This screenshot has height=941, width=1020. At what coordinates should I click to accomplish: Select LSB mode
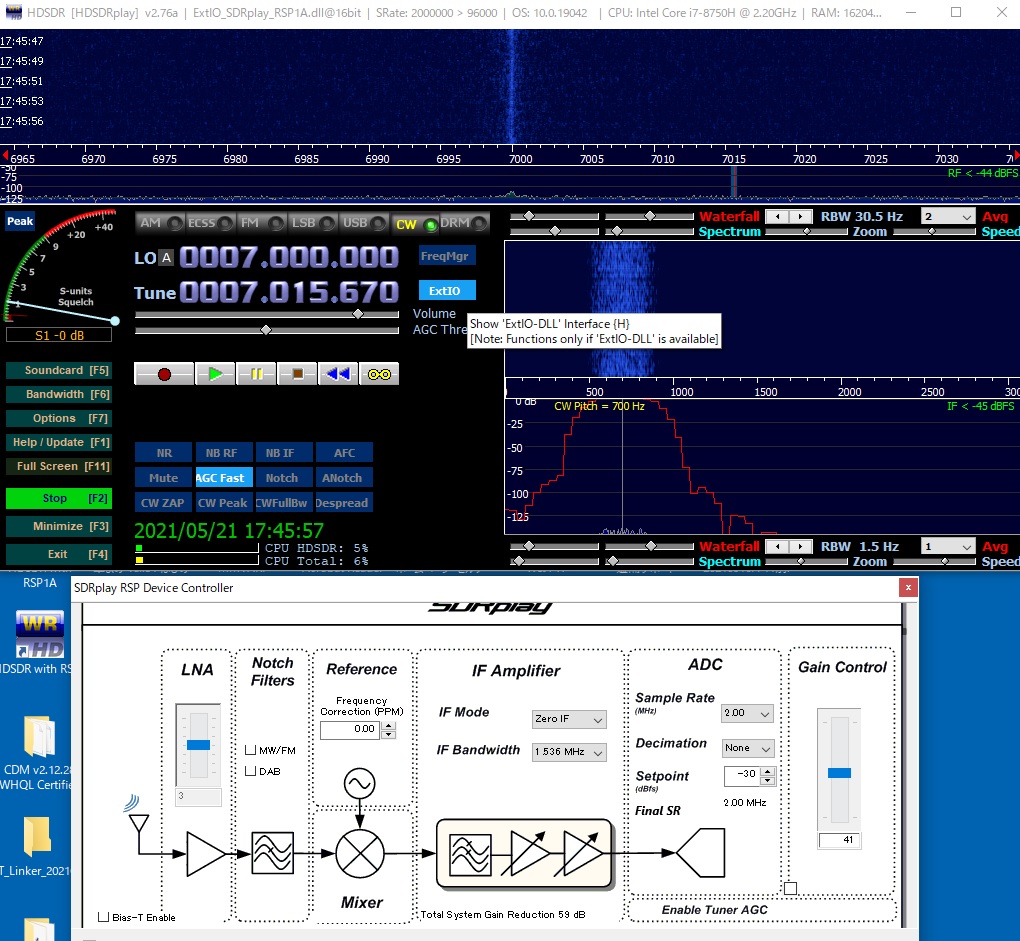click(x=312, y=223)
